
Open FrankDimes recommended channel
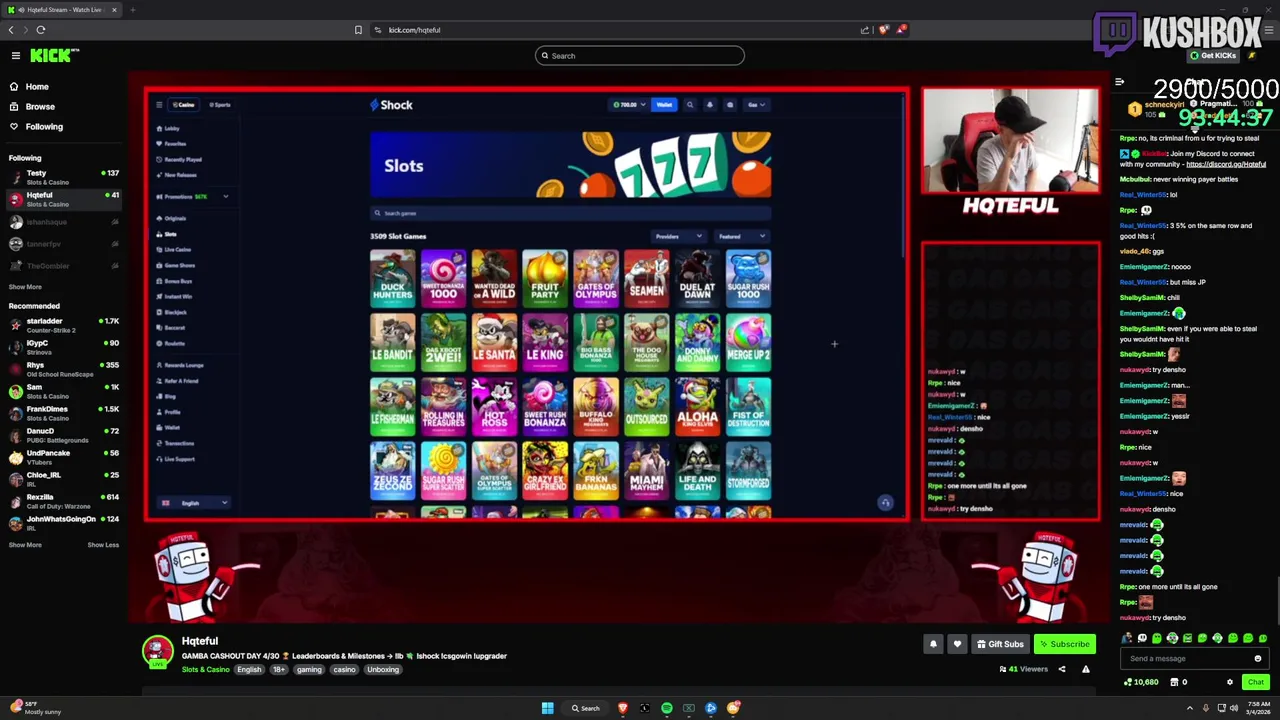[x=62, y=413]
